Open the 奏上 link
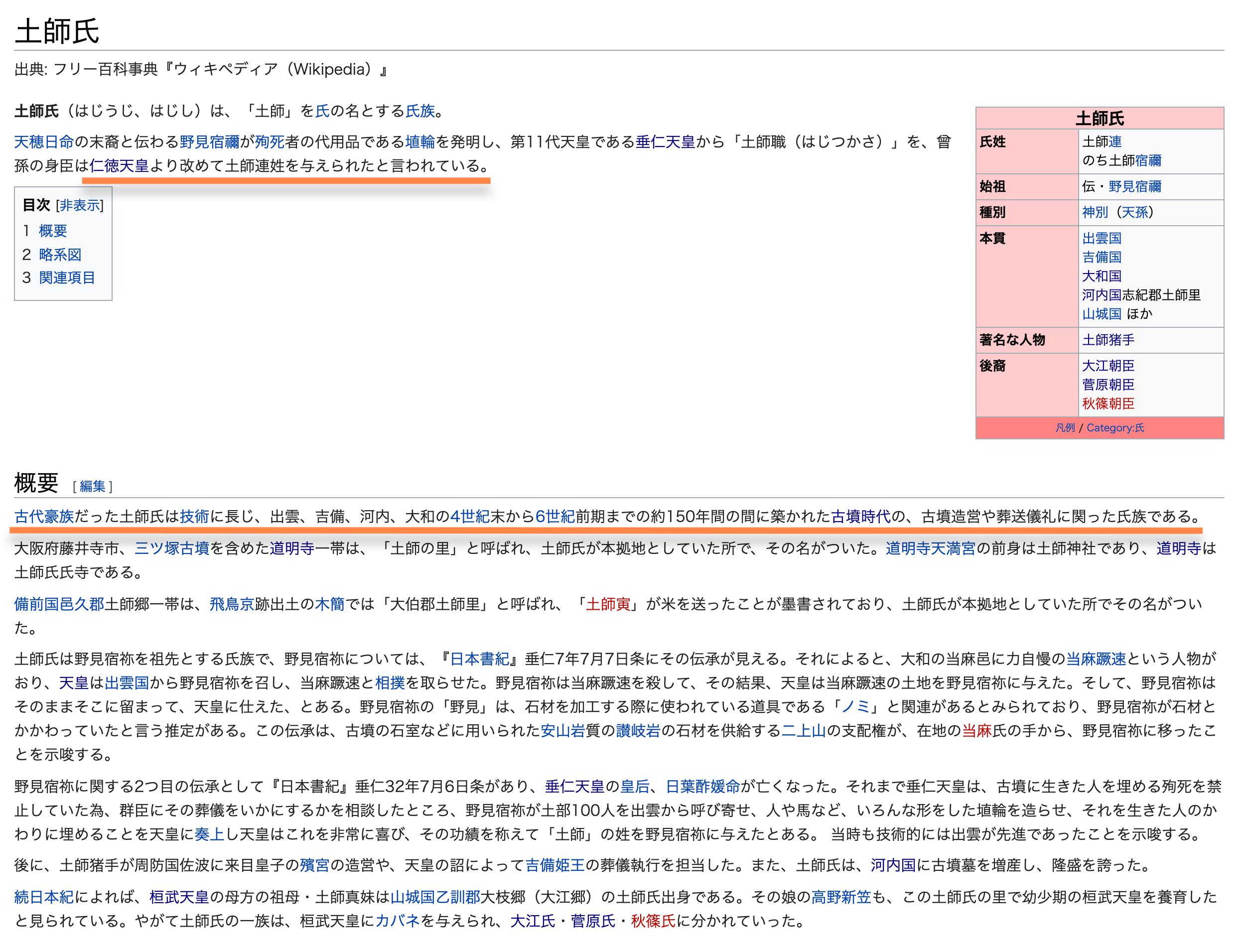 pos(210,834)
